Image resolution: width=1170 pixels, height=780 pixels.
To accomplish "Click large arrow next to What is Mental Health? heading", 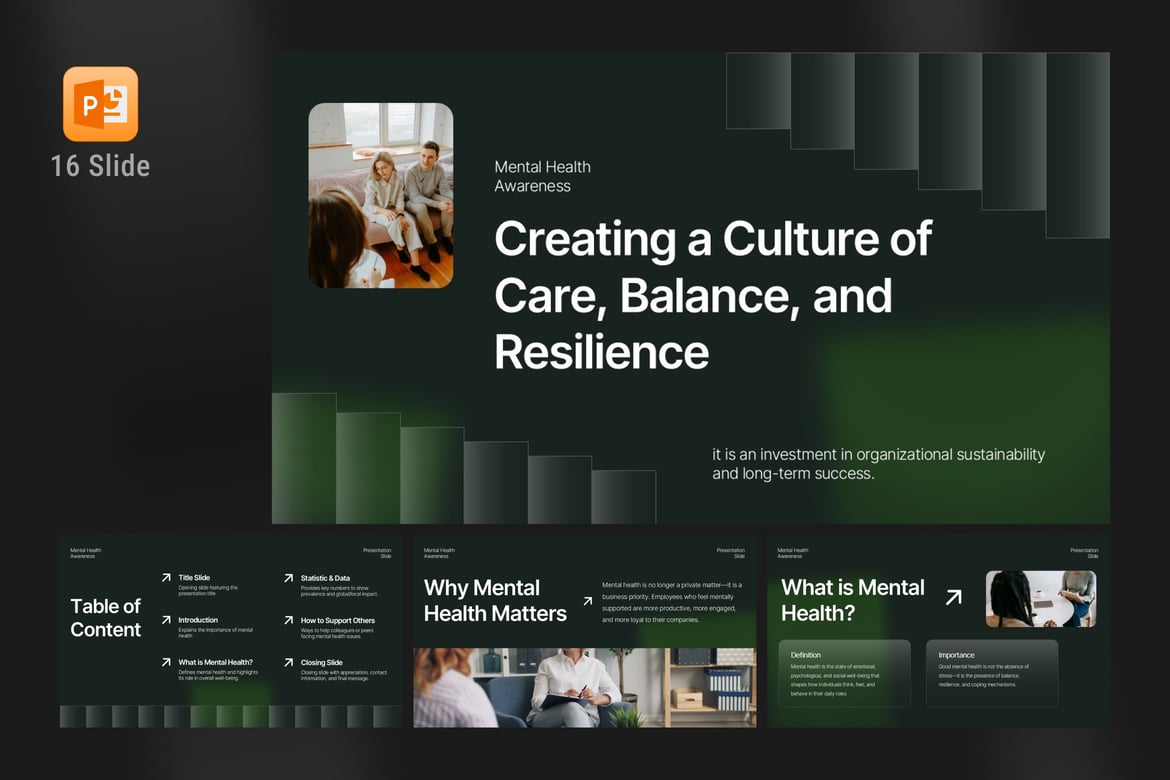I will pyautogui.click(x=954, y=597).
